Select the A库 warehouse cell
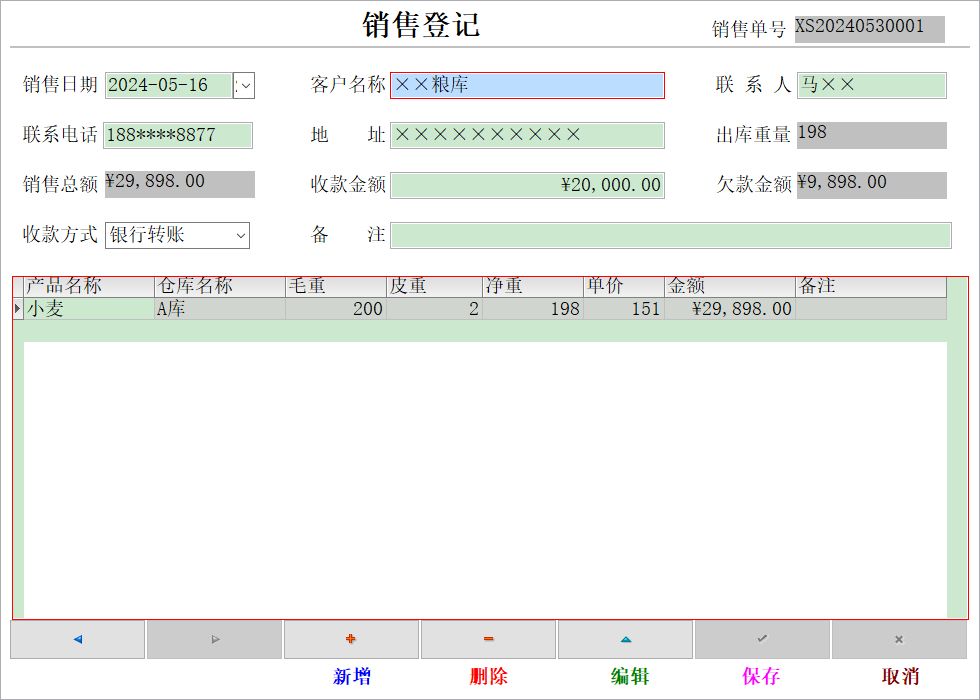Viewport: 980px width, 700px height. point(220,309)
